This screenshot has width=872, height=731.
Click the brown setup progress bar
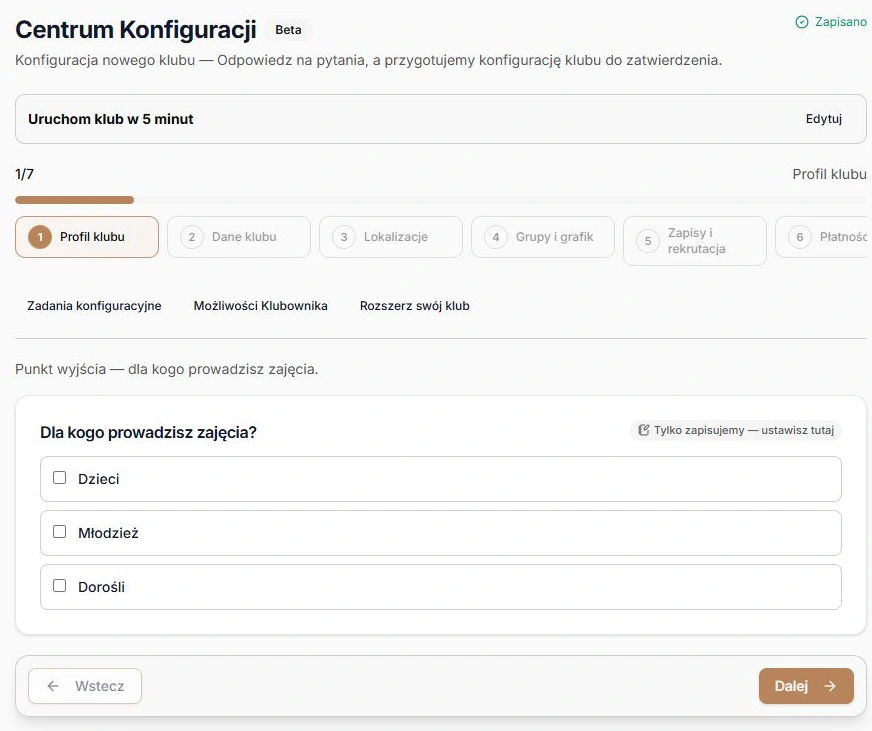click(x=75, y=200)
